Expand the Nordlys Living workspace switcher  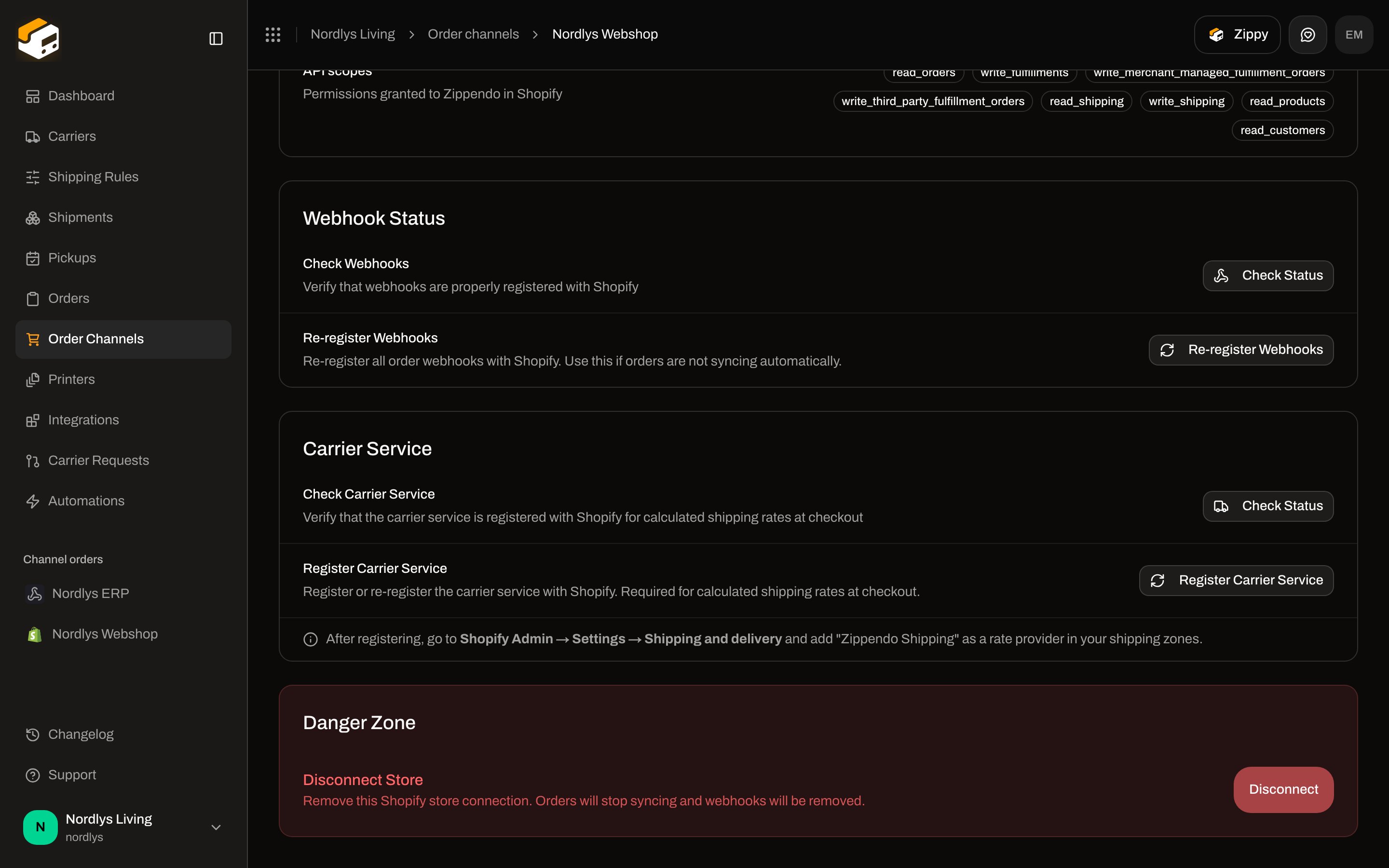click(123, 827)
